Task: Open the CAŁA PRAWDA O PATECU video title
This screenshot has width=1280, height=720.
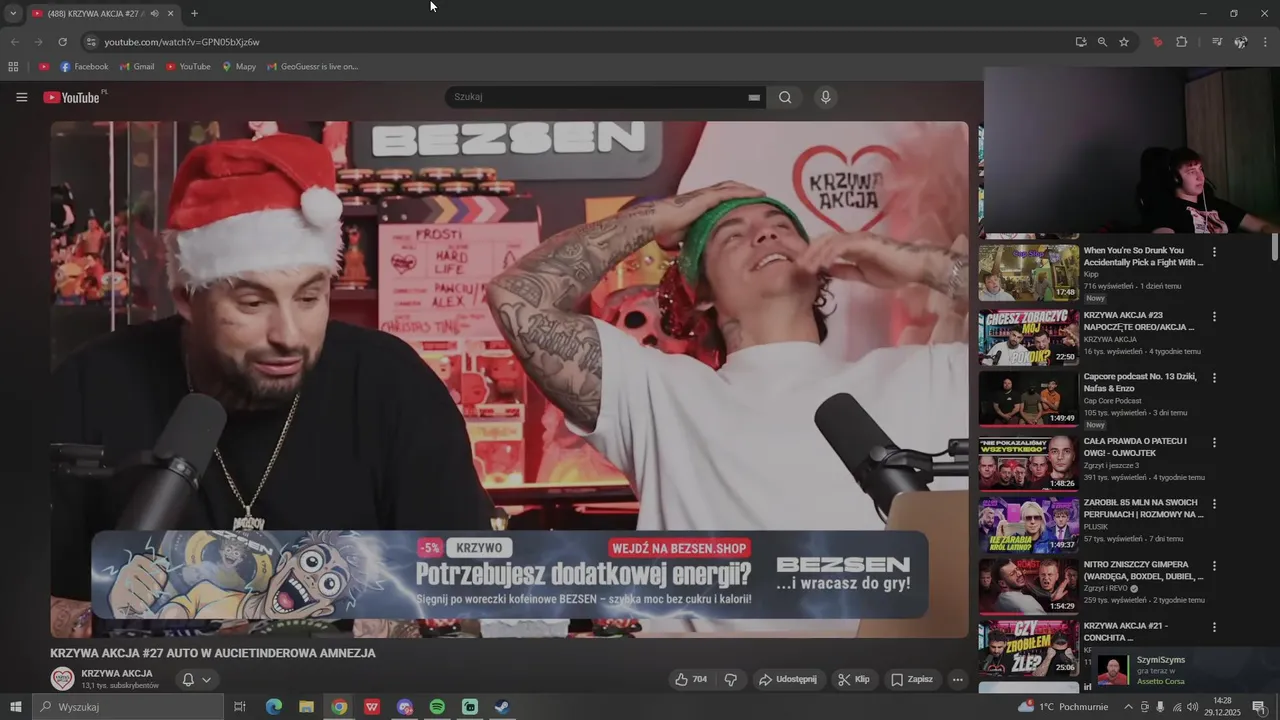Action: [1135, 447]
